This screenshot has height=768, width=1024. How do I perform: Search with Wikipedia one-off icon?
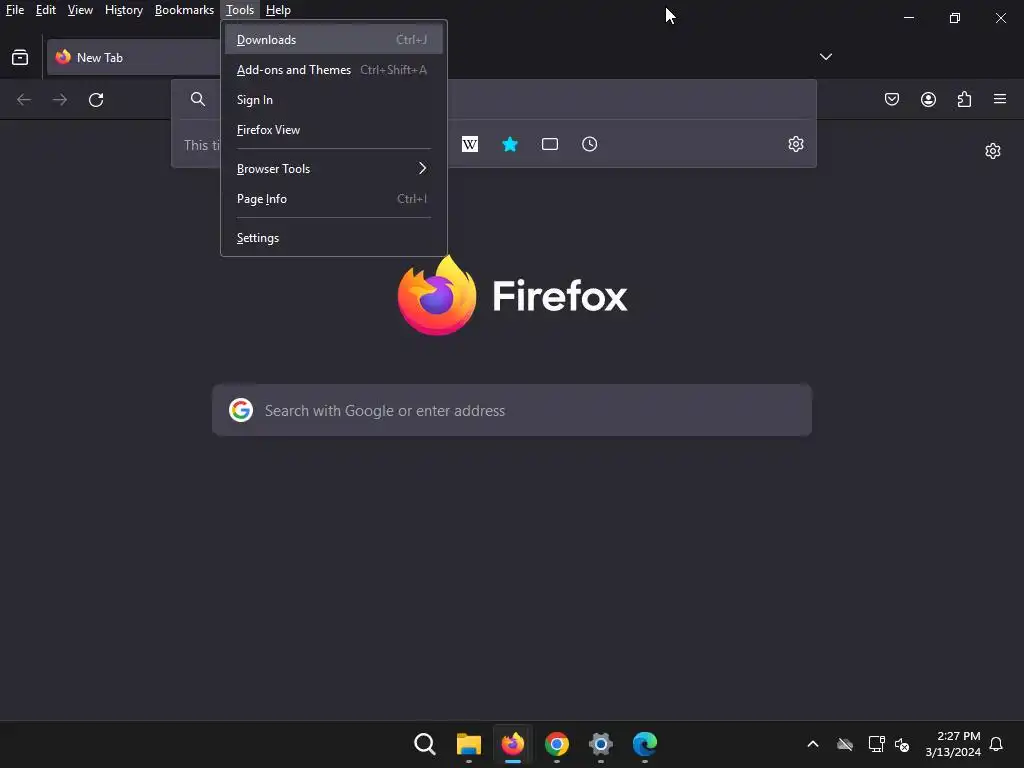point(470,144)
